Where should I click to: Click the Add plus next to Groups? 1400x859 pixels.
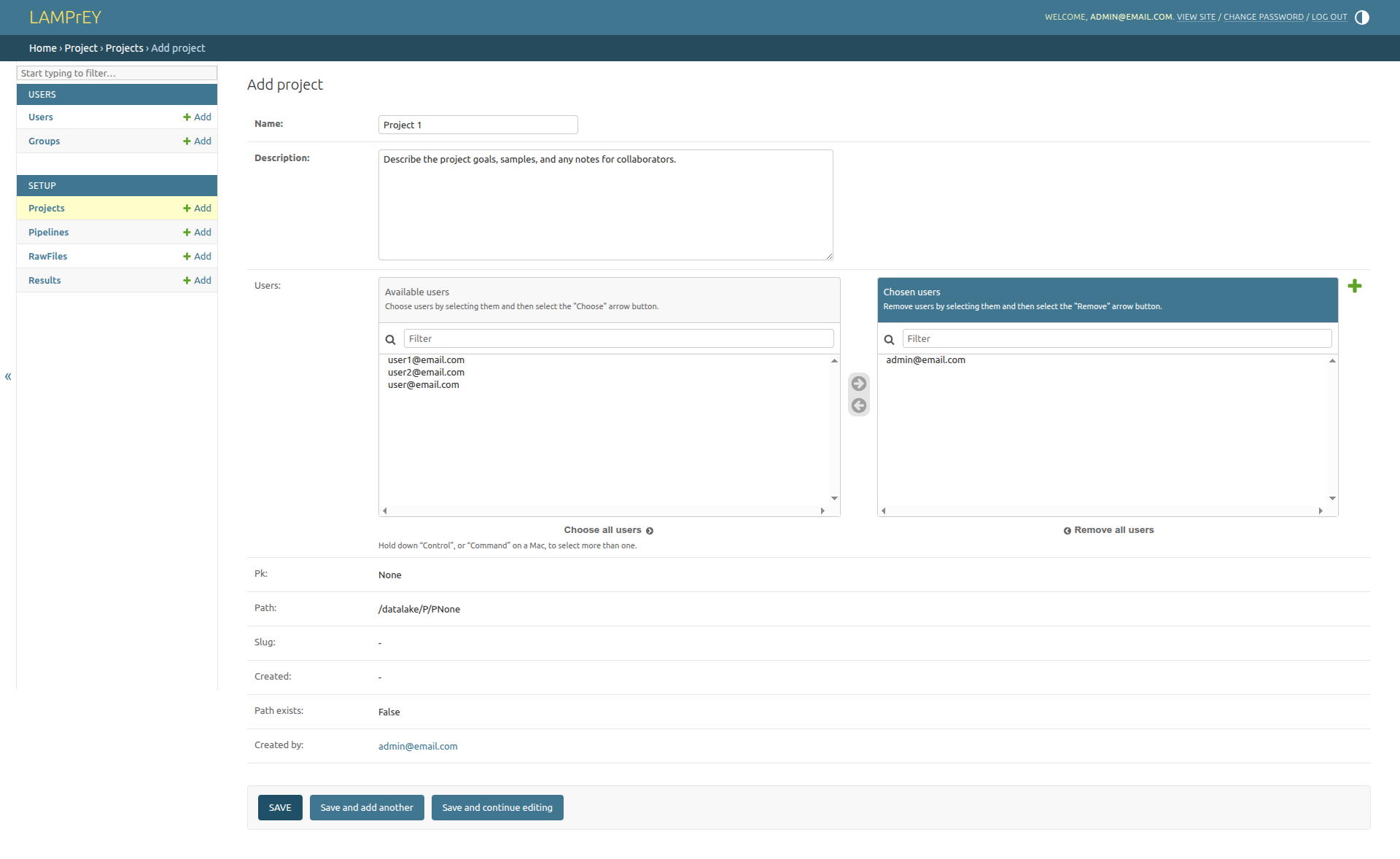[197, 141]
